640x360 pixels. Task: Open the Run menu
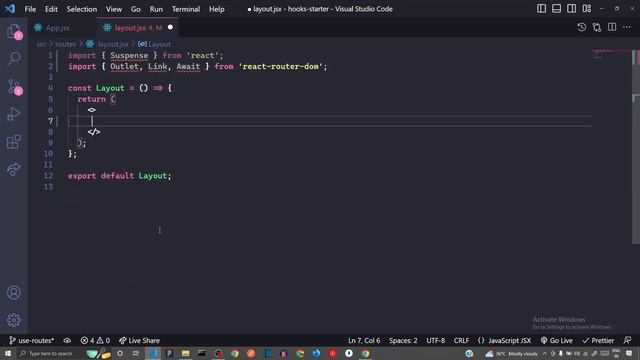156,9
